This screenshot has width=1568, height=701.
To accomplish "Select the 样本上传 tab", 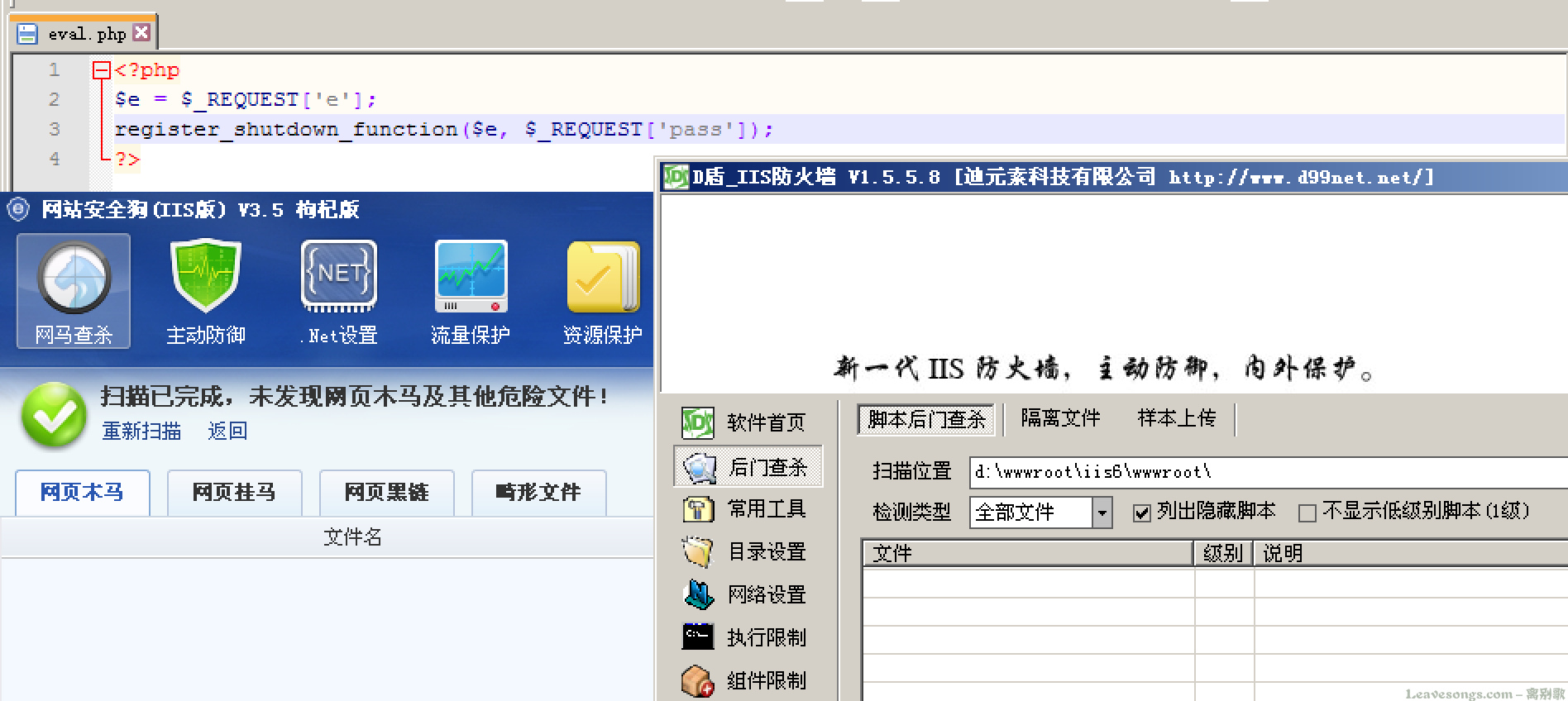I will pos(1177,418).
